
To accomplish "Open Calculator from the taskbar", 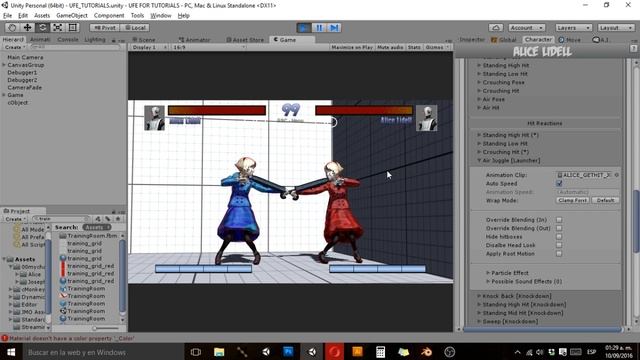I will pyautogui.click(x=380, y=352).
